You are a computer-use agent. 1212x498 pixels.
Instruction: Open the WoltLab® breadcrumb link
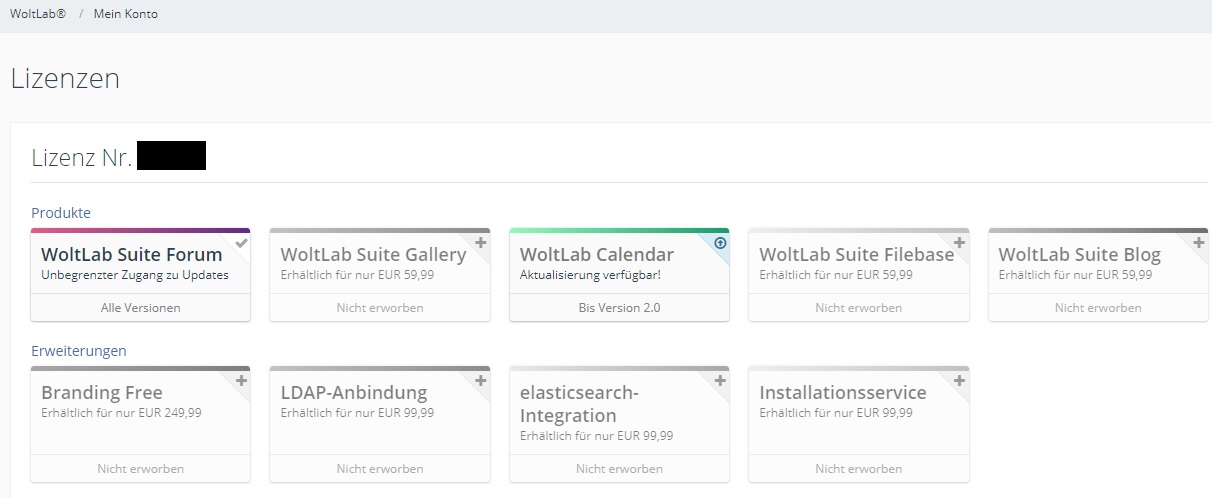(38, 14)
